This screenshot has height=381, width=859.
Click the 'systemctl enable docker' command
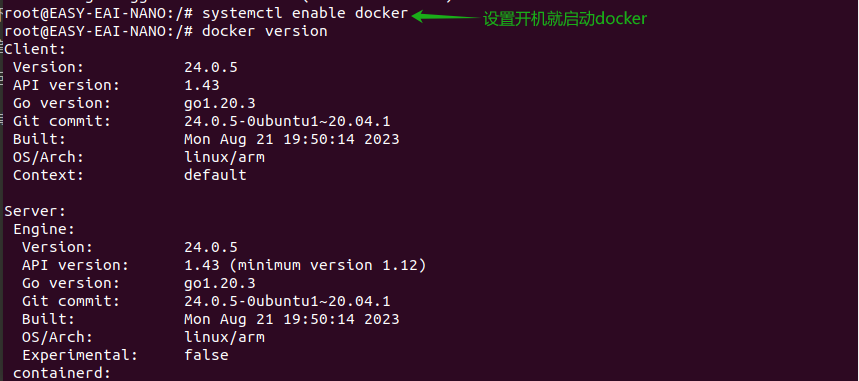(305, 13)
